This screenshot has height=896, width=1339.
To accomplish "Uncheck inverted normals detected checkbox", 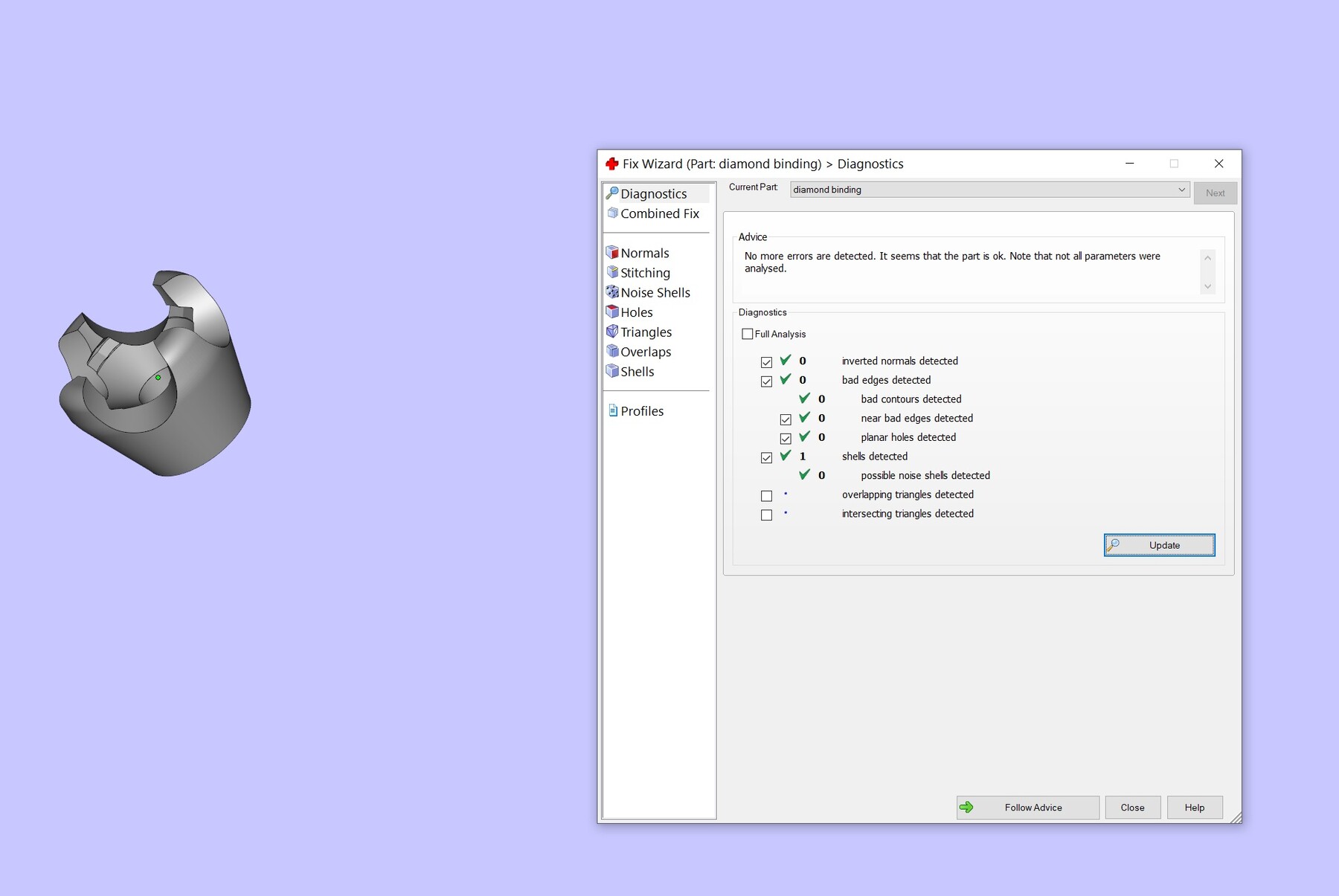I will [766, 362].
